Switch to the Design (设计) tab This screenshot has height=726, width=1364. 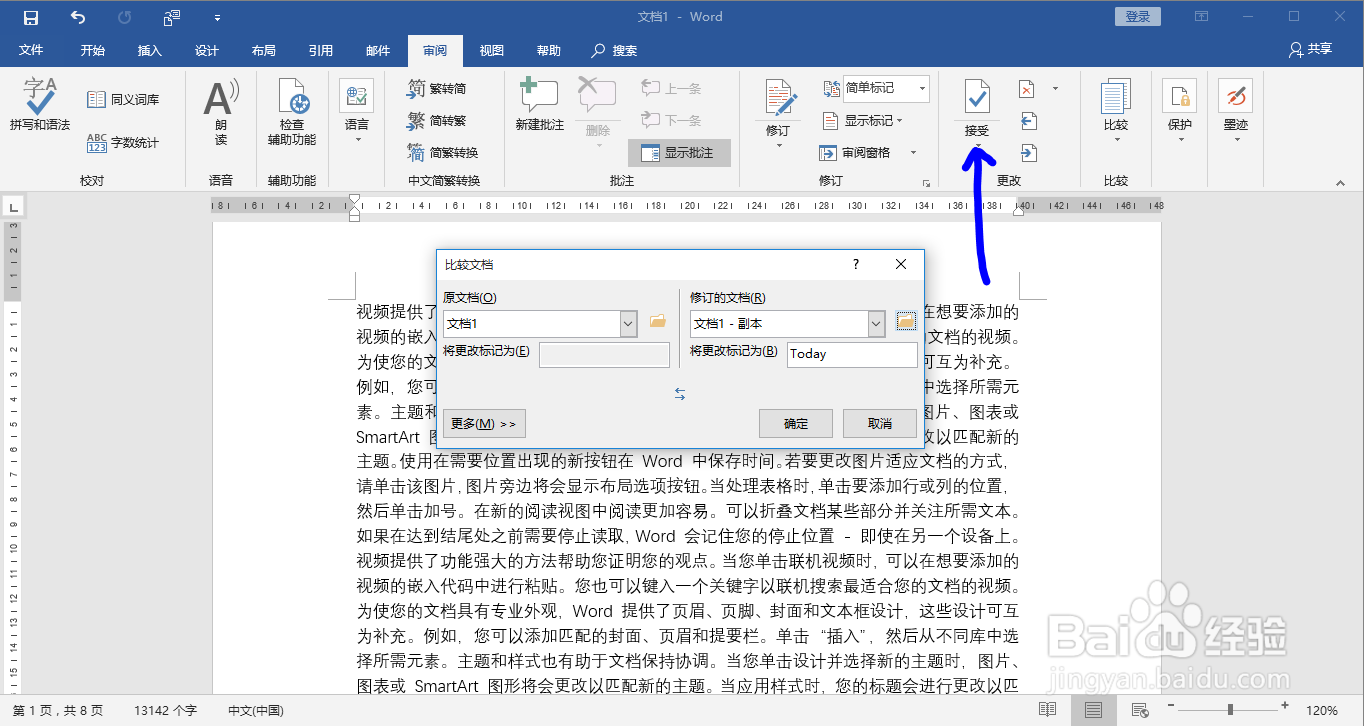coord(207,50)
